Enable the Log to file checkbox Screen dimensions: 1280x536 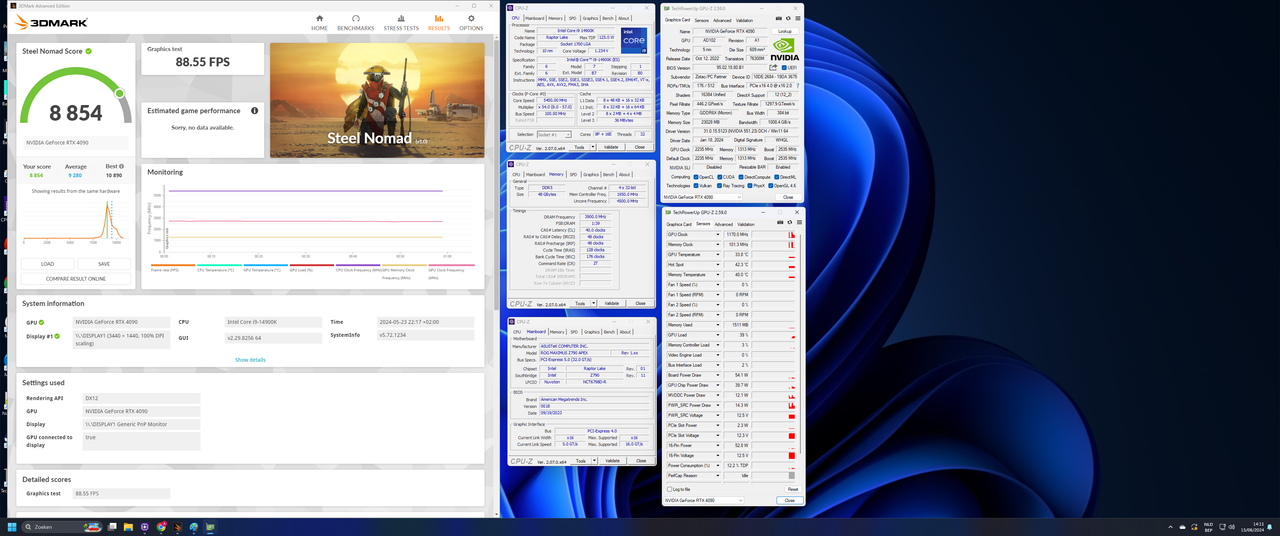coord(668,489)
